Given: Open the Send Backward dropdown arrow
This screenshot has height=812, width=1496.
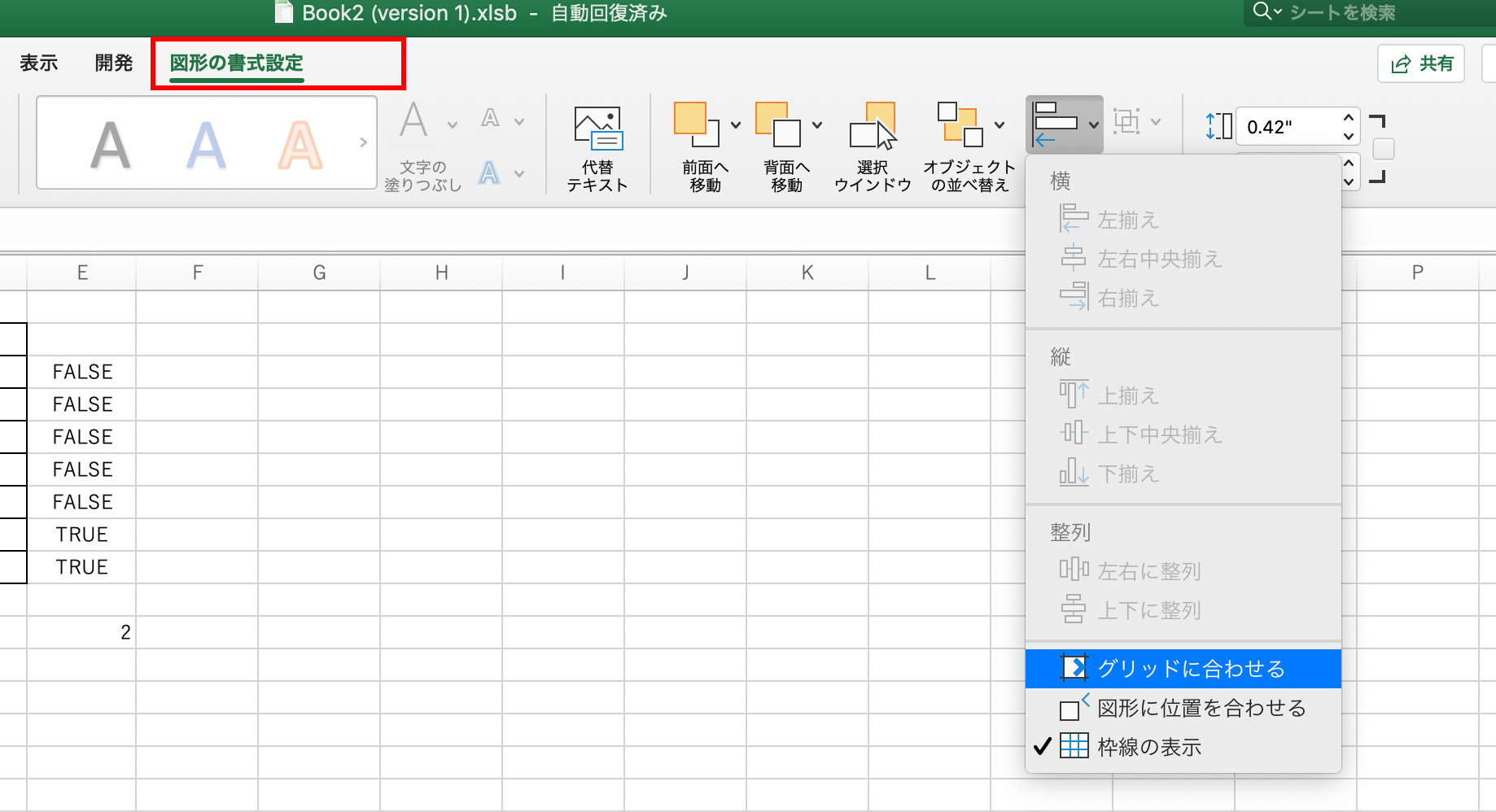Looking at the screenshot, I should tap(817, 125).
